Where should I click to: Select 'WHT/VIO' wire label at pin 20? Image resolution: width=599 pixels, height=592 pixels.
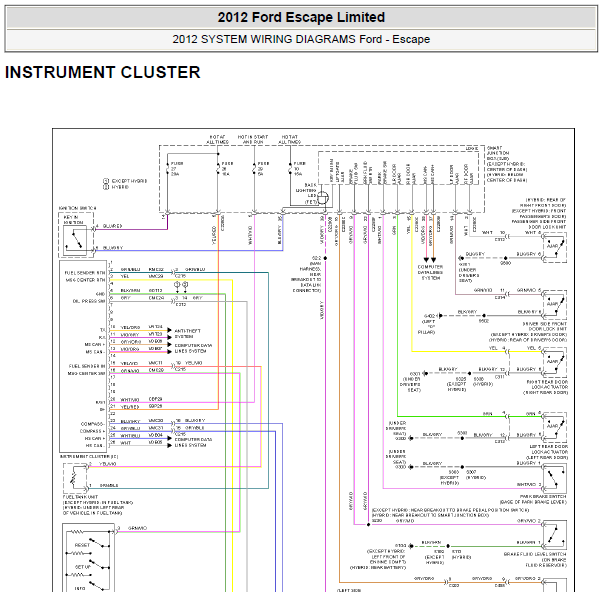130,400
